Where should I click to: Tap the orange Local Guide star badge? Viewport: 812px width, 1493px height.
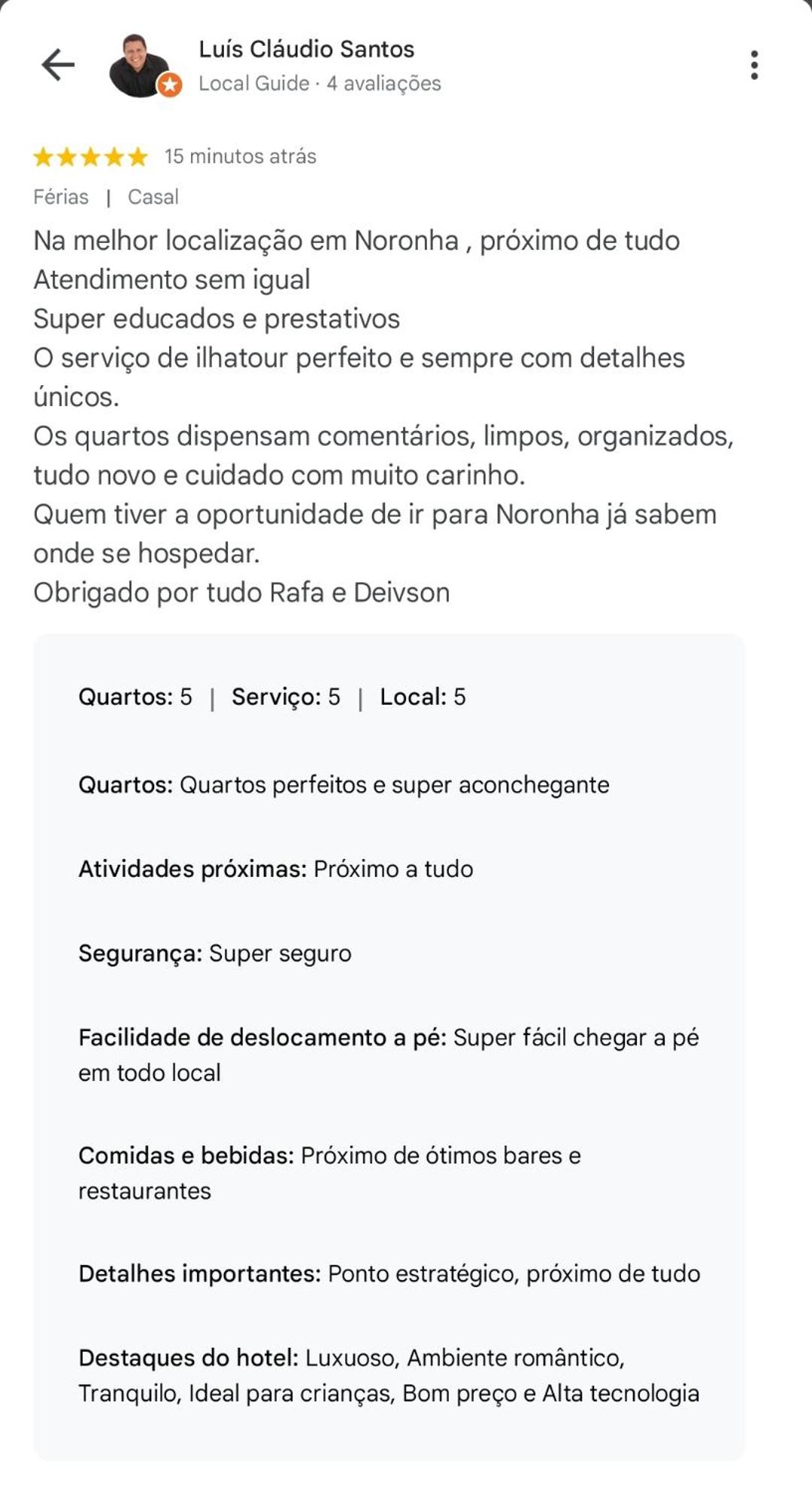pos(170,85)
